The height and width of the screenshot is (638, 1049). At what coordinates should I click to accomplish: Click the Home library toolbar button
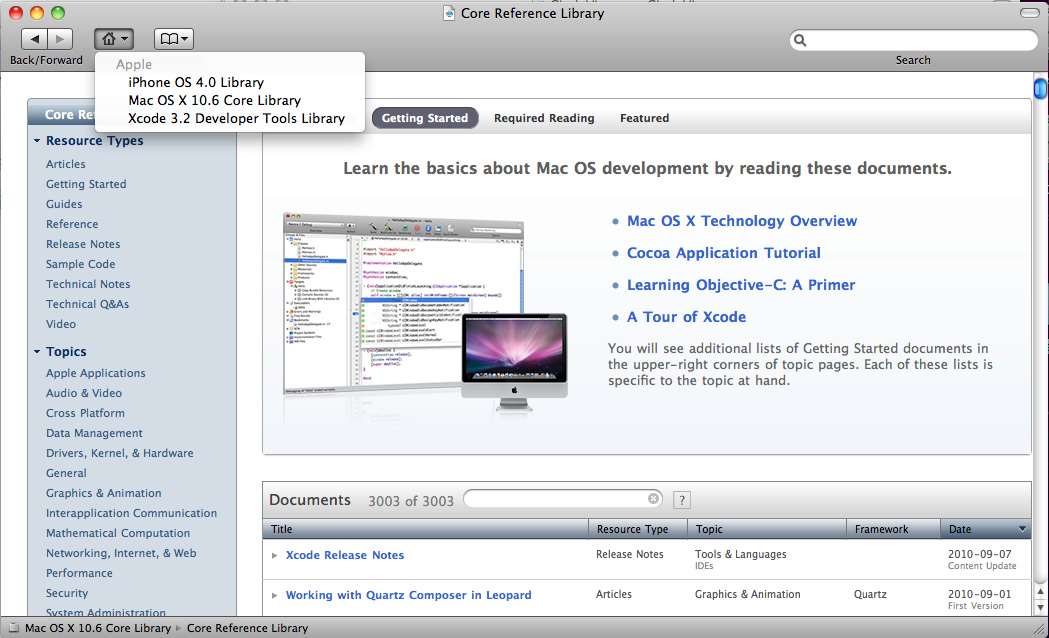(113, 39)
